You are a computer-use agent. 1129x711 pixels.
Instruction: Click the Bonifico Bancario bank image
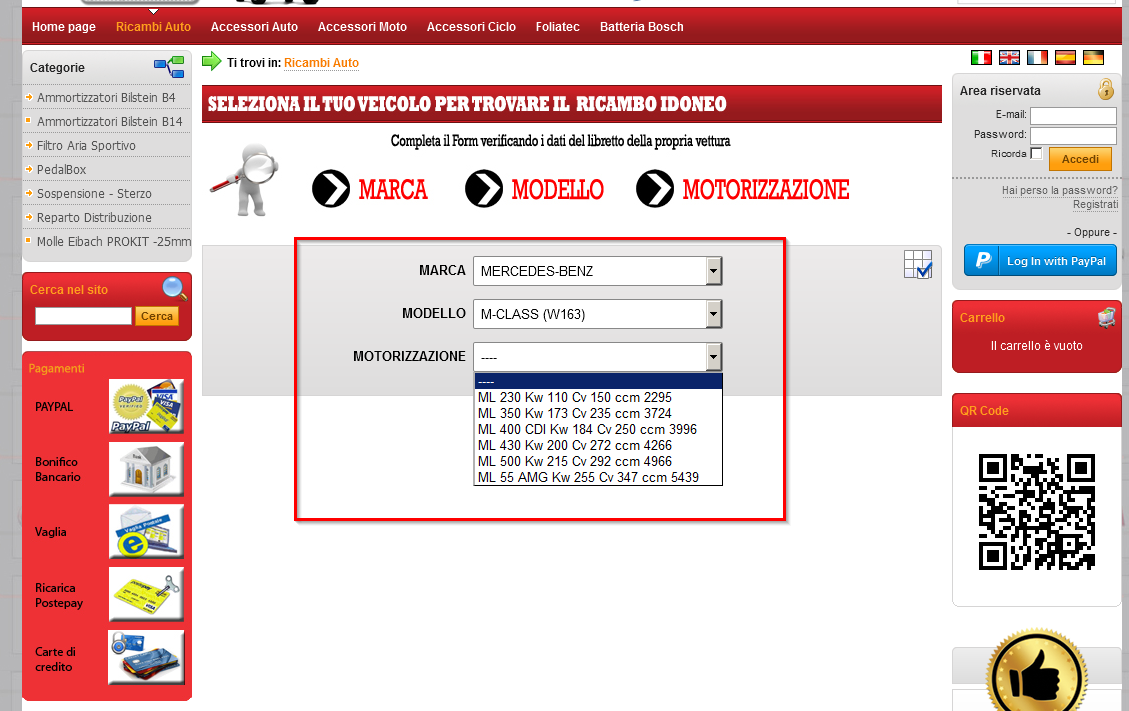click(x=146, y=469)
